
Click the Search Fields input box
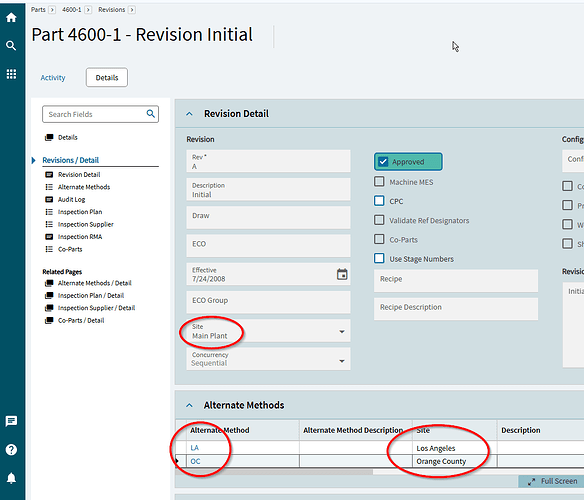tap(101, 114)
